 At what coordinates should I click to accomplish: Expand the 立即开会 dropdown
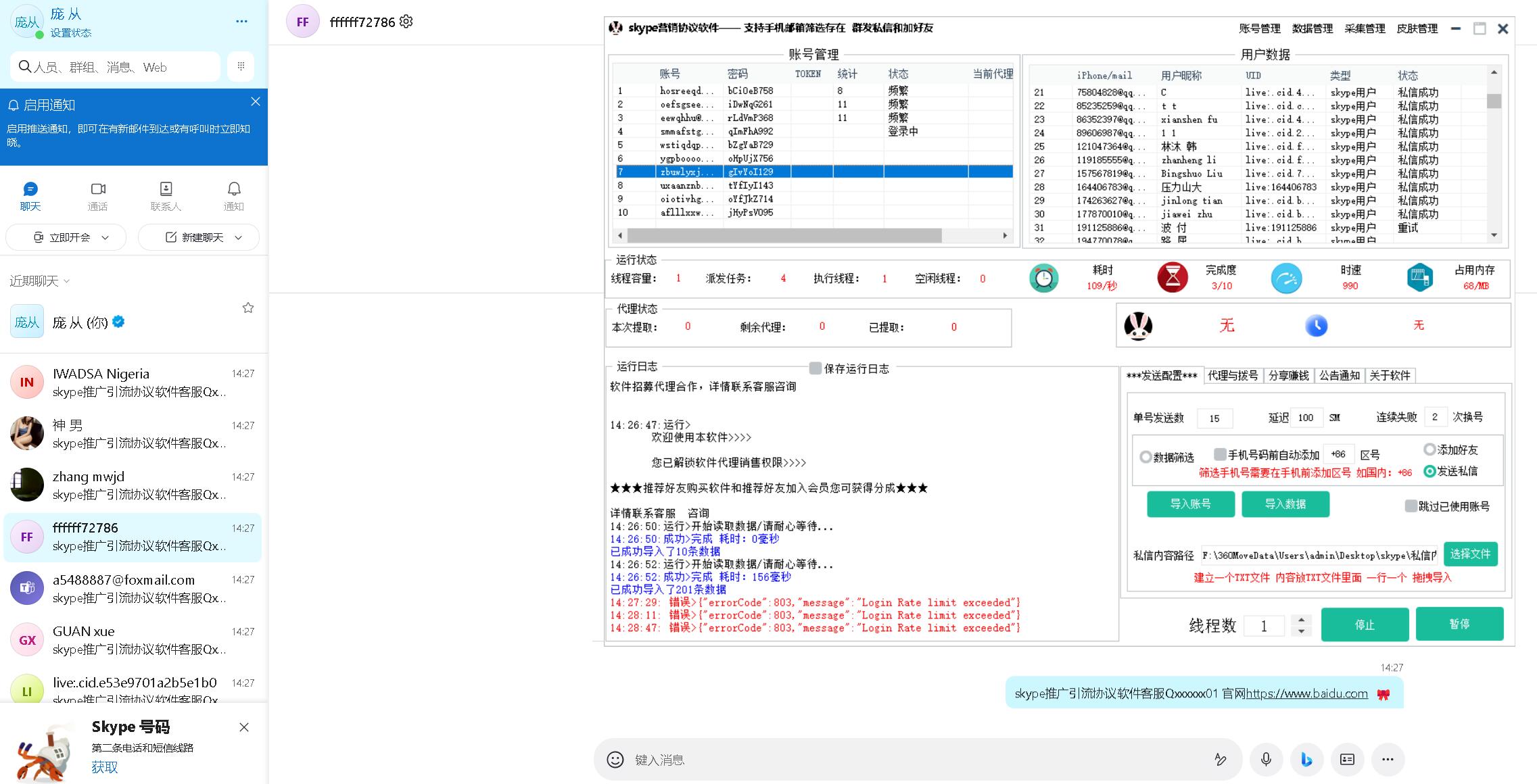pyautogui.click(x=105, y=238)
